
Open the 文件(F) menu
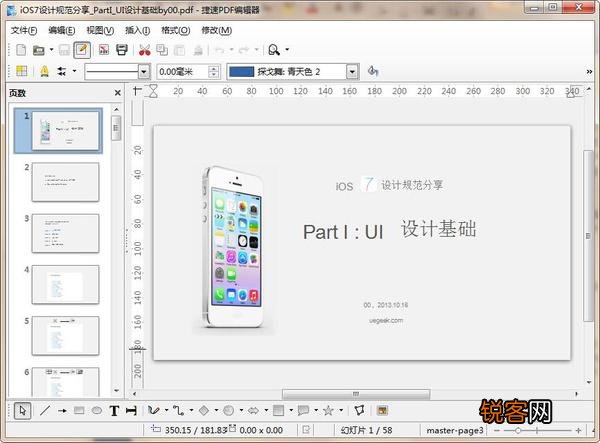[24, 30]
